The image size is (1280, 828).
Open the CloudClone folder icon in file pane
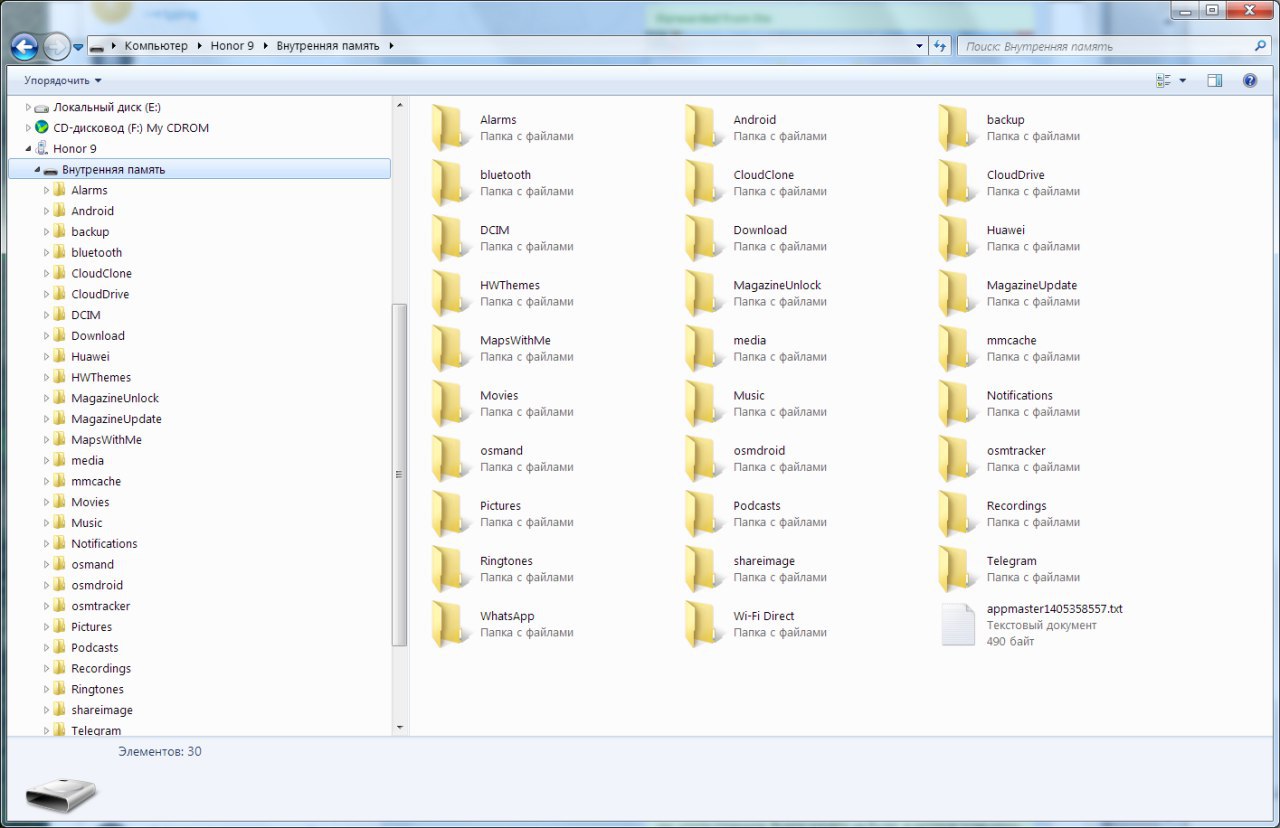click(704, 183)
